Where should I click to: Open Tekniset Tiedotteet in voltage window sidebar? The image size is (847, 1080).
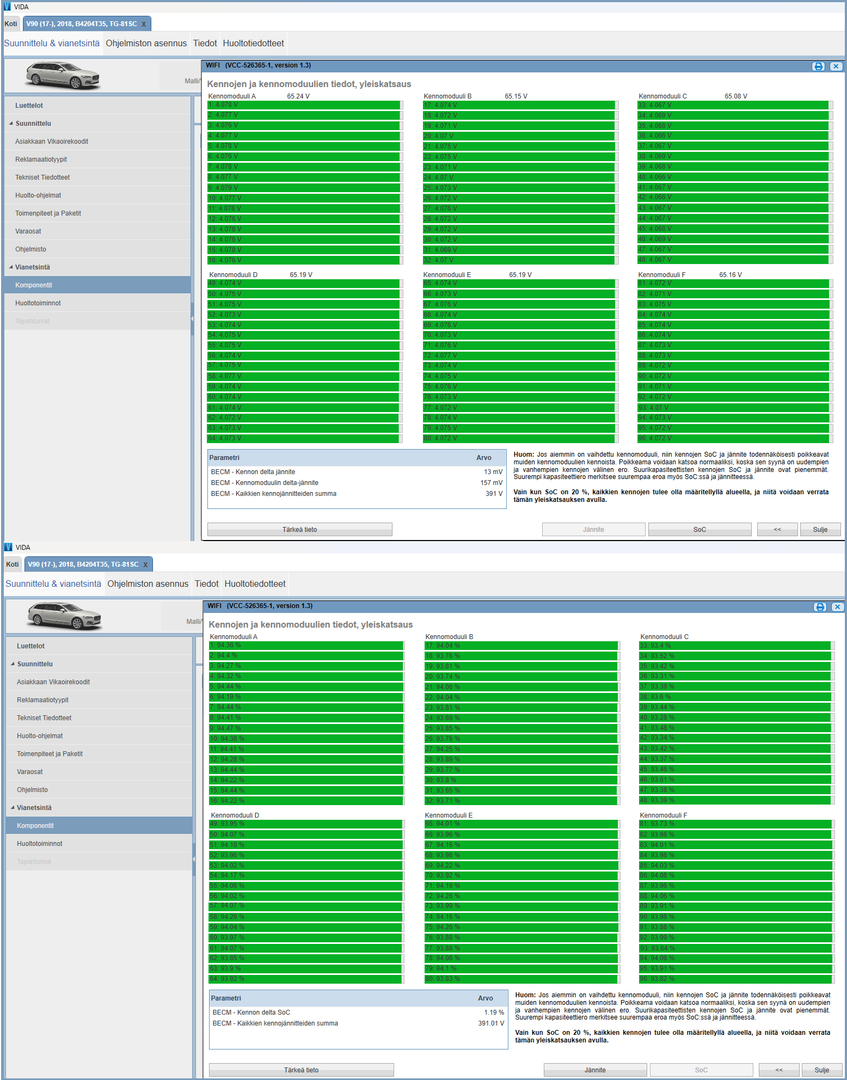click(96, 177)
